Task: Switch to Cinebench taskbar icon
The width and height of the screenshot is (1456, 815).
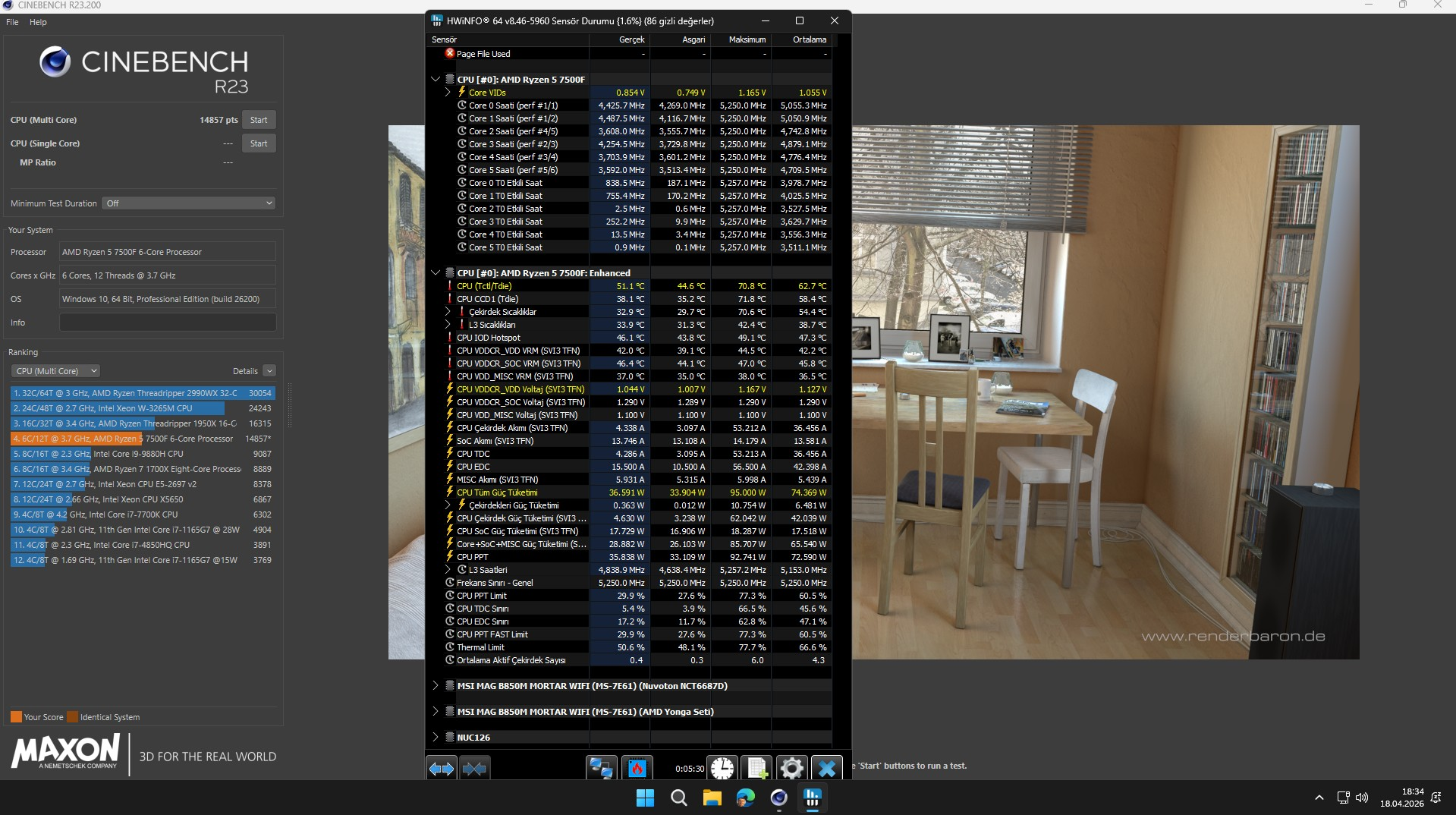Action: [x=779, y=798]
